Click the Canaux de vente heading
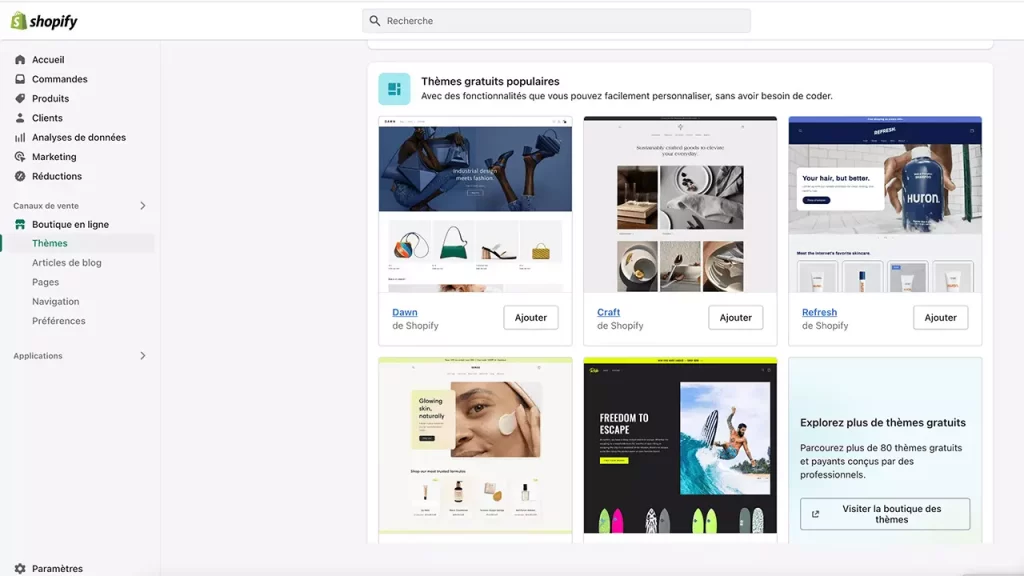The width and height of the screenshot is (1024, 576). click(x=46, y=206)
